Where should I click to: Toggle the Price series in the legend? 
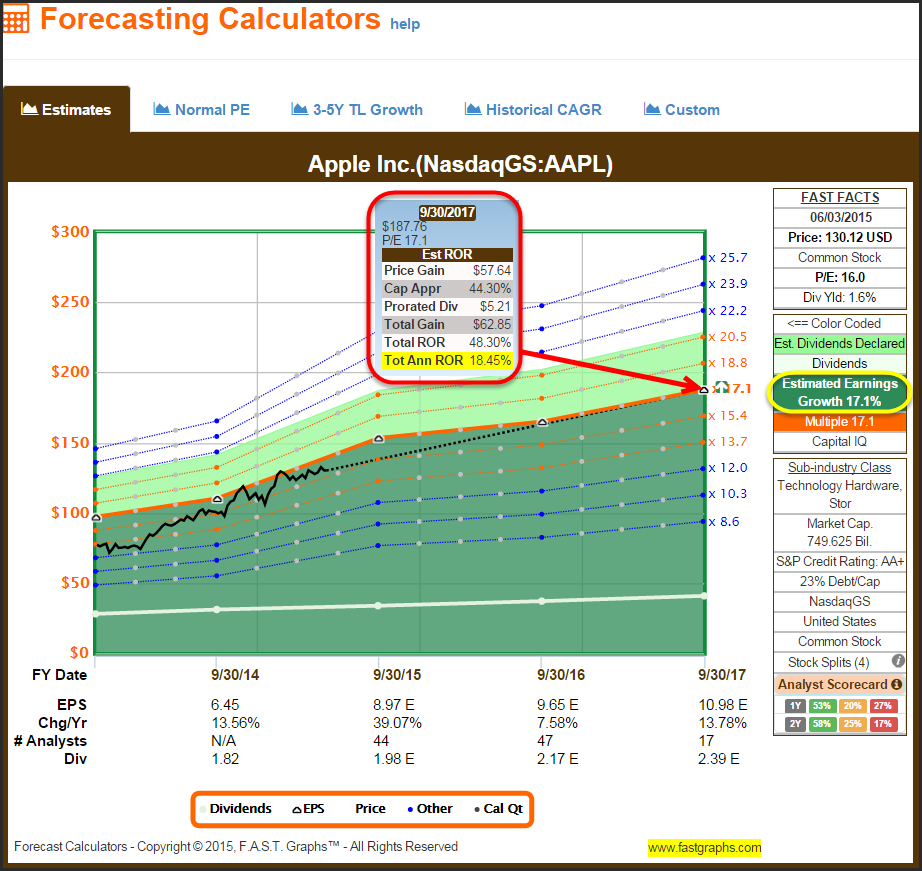coord(369,808)
